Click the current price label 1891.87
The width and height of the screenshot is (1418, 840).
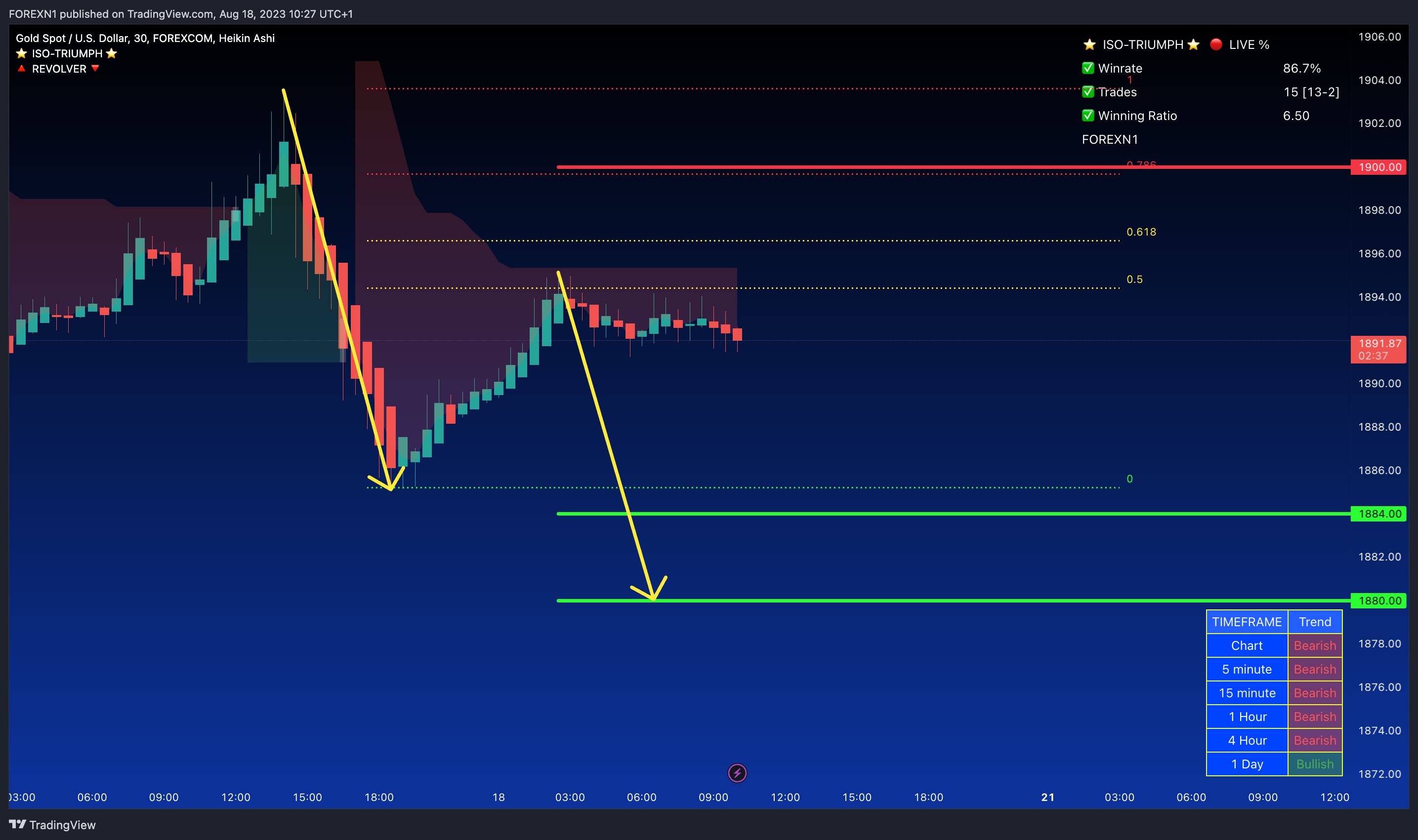click(1378, 349)
